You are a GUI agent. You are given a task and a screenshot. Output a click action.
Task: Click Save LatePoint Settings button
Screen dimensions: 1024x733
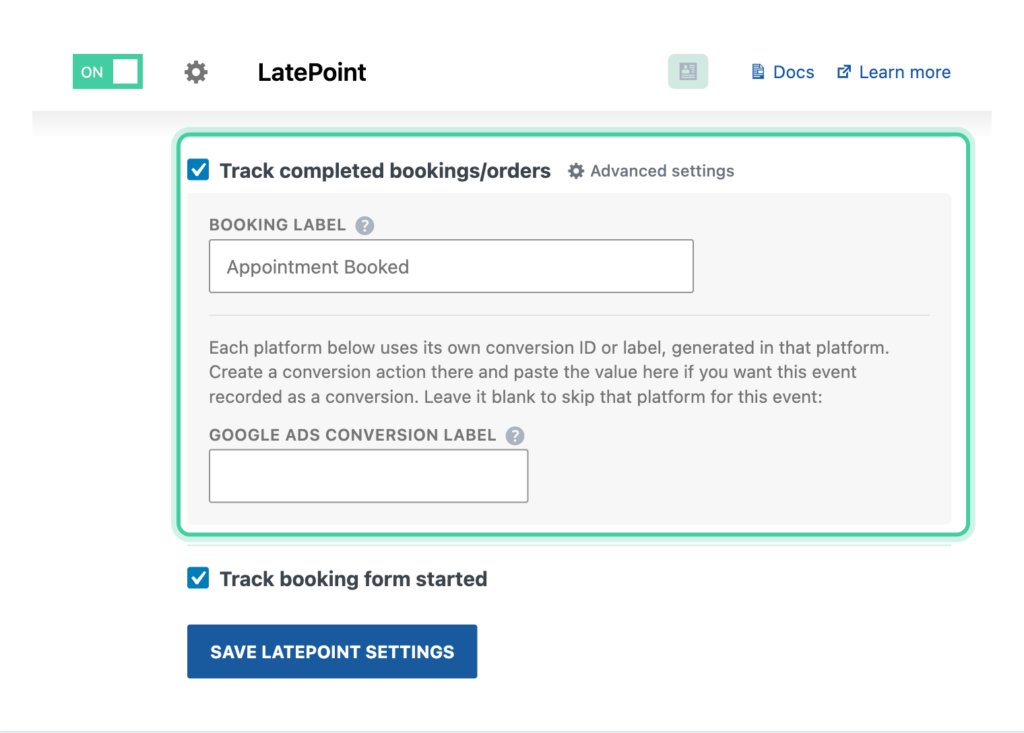pos(332,651)
